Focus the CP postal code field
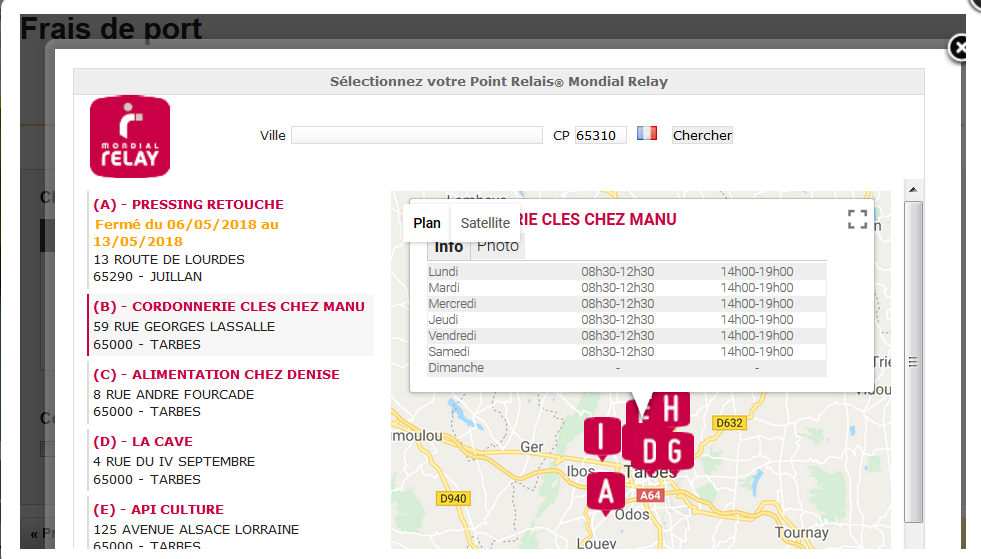Viewport: 981px width, 559px height. click(x=600, y=135)
